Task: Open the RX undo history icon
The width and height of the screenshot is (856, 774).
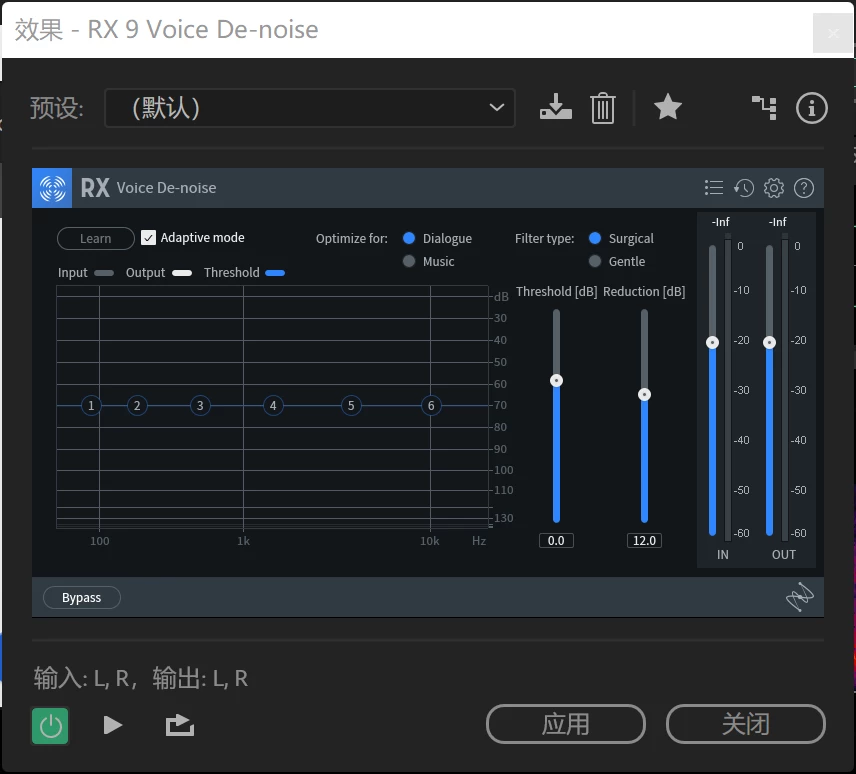Action: click(x=744, y=188)
